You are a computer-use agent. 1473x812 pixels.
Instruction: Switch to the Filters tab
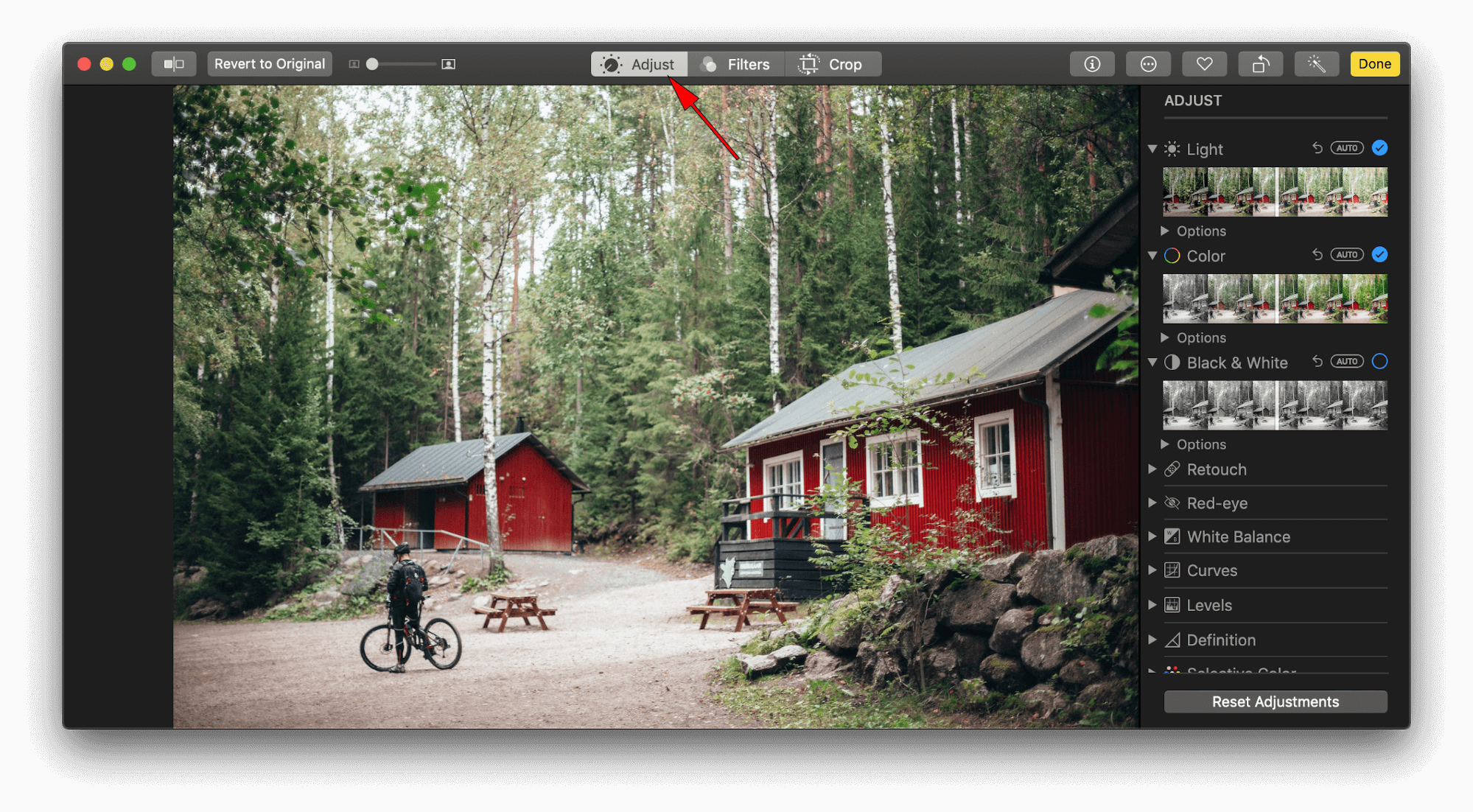click(x=736, y=64)
